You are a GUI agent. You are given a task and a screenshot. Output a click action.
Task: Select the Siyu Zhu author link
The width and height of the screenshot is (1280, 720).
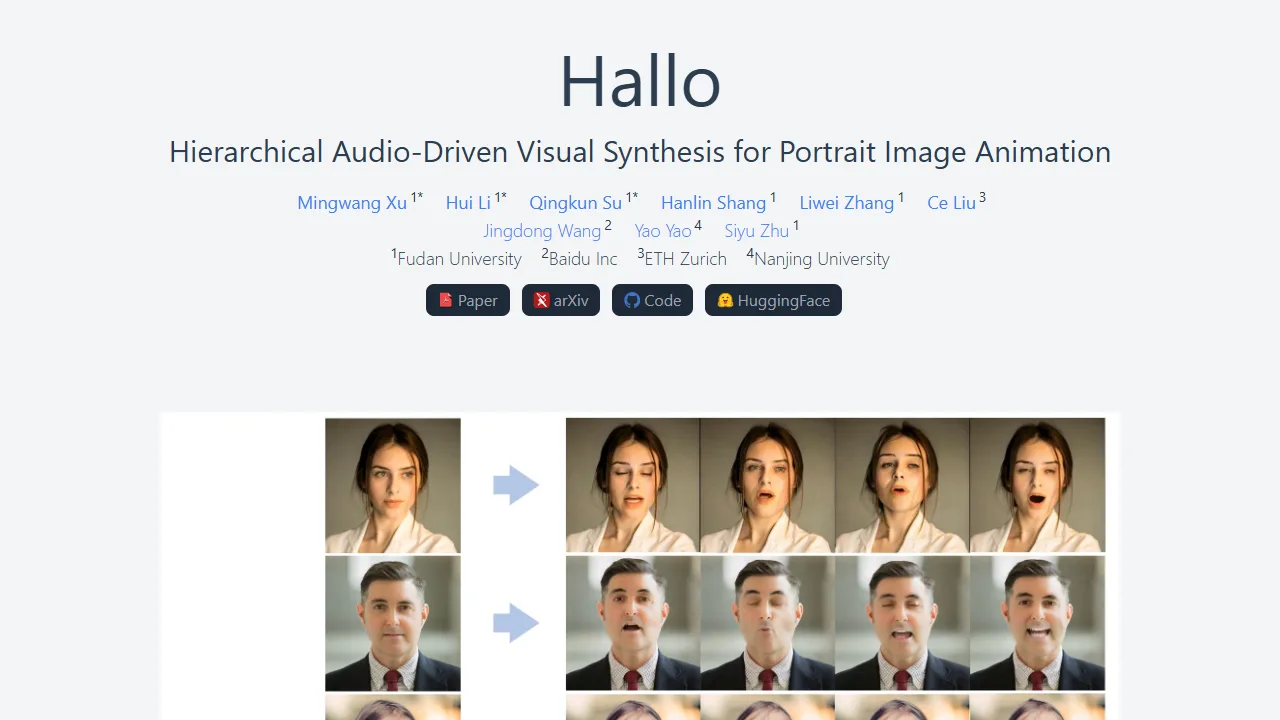pyautogui.click(x=757, y=231)
